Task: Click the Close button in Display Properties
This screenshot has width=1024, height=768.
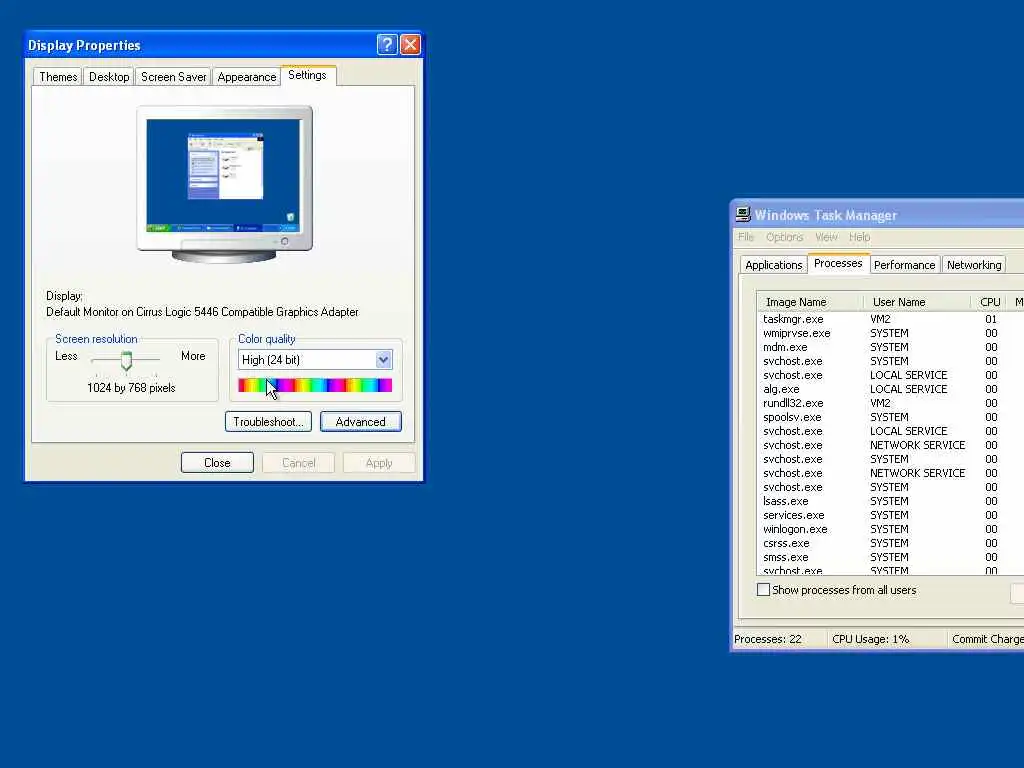Action: coord(217,463)
